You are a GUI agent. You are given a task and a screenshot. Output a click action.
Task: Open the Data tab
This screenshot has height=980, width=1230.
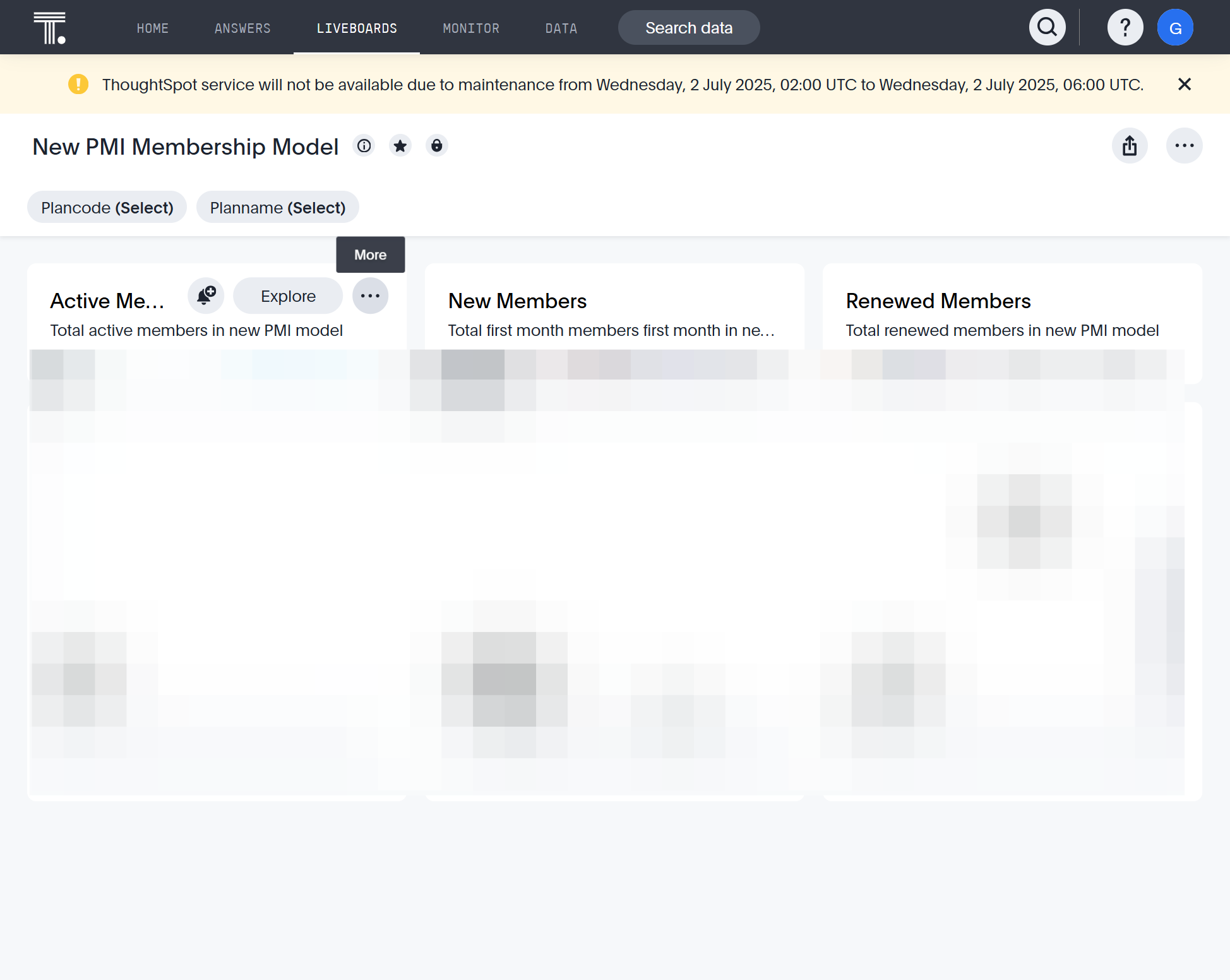(561, 28)
